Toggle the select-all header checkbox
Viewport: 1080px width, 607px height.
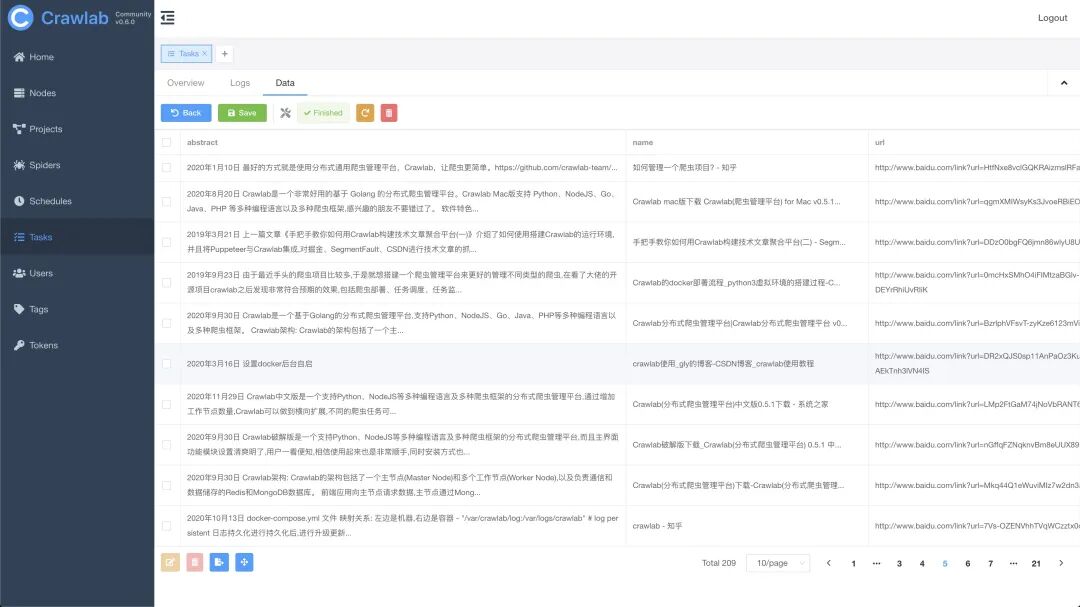(x=167, y=143)
